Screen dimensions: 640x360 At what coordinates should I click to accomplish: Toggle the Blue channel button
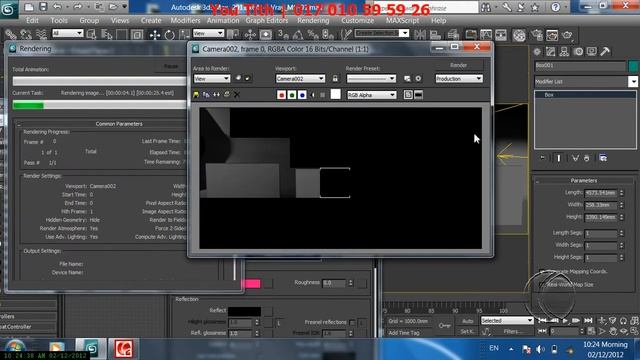[302, 95]
